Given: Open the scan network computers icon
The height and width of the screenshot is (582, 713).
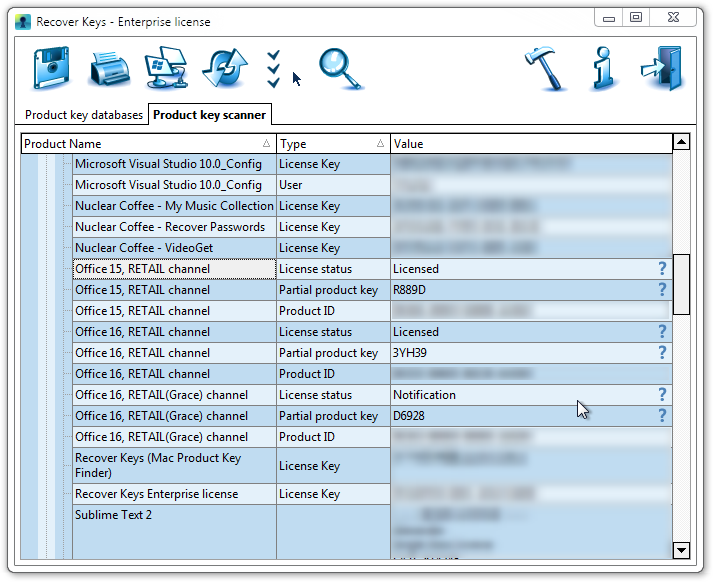Looking at the screenshot, I should point(166,67).
